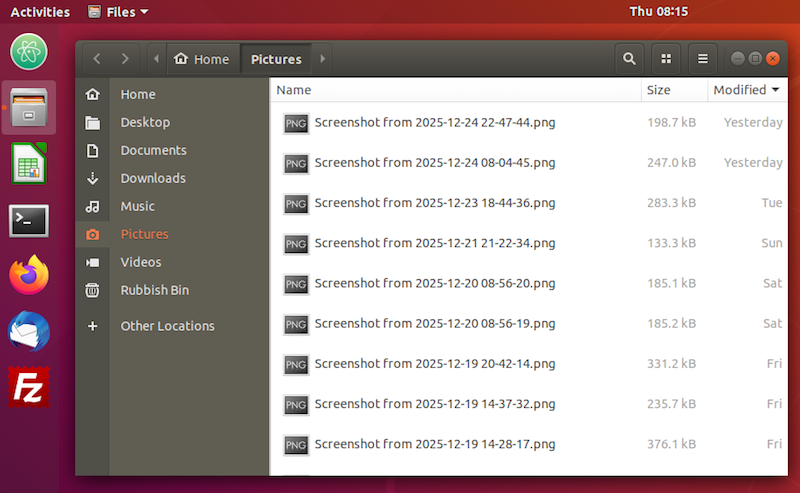Sort by the Modified column header

pos(747,90)
